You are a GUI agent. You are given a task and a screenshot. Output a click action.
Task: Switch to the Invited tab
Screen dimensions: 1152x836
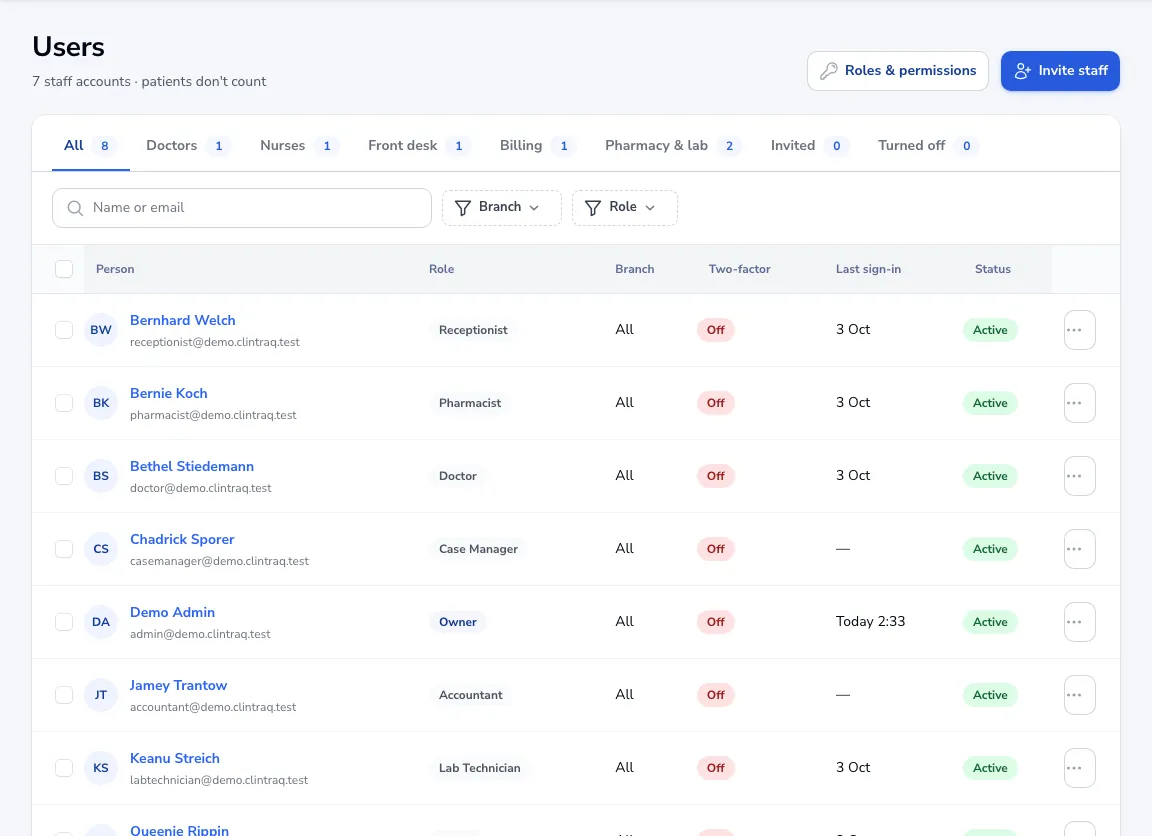[x=808, y=145]
